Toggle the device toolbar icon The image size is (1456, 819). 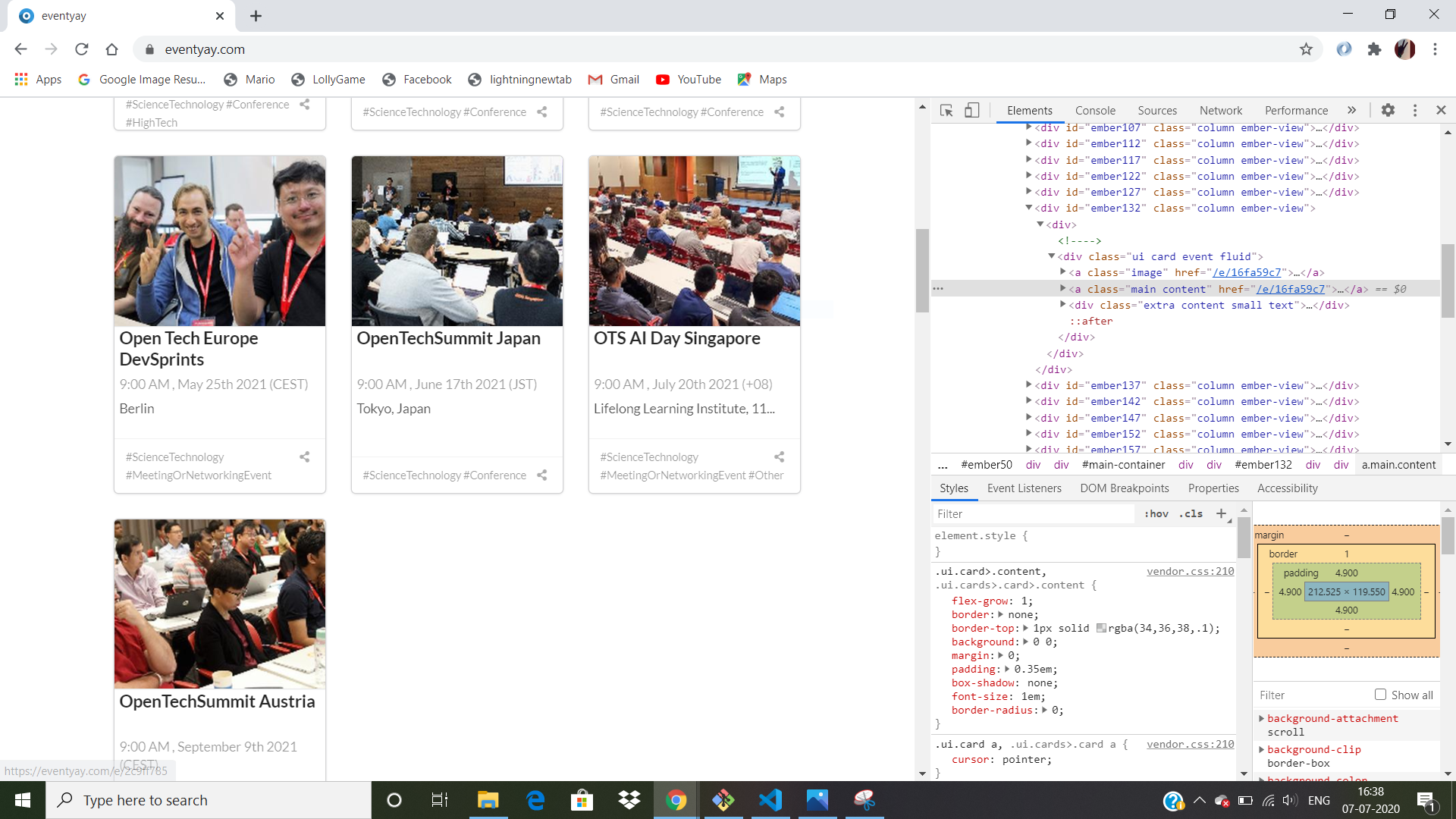click(971, 111)
